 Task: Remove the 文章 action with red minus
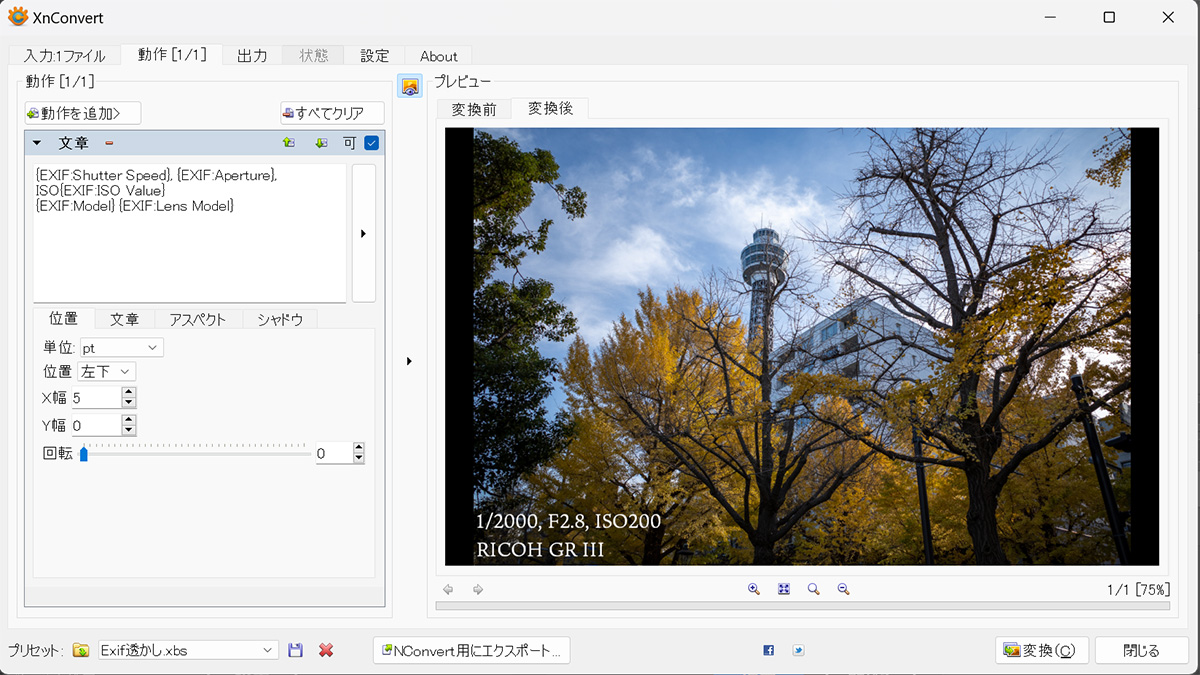click(x=109, y=143)
